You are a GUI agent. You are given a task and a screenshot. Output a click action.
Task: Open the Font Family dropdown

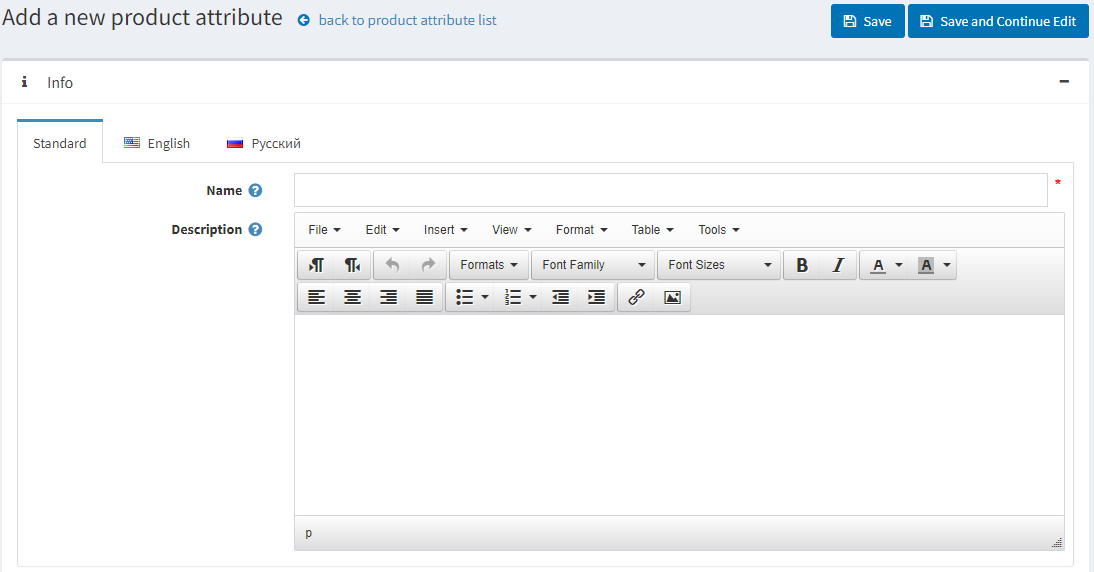[x=593, y=265]
